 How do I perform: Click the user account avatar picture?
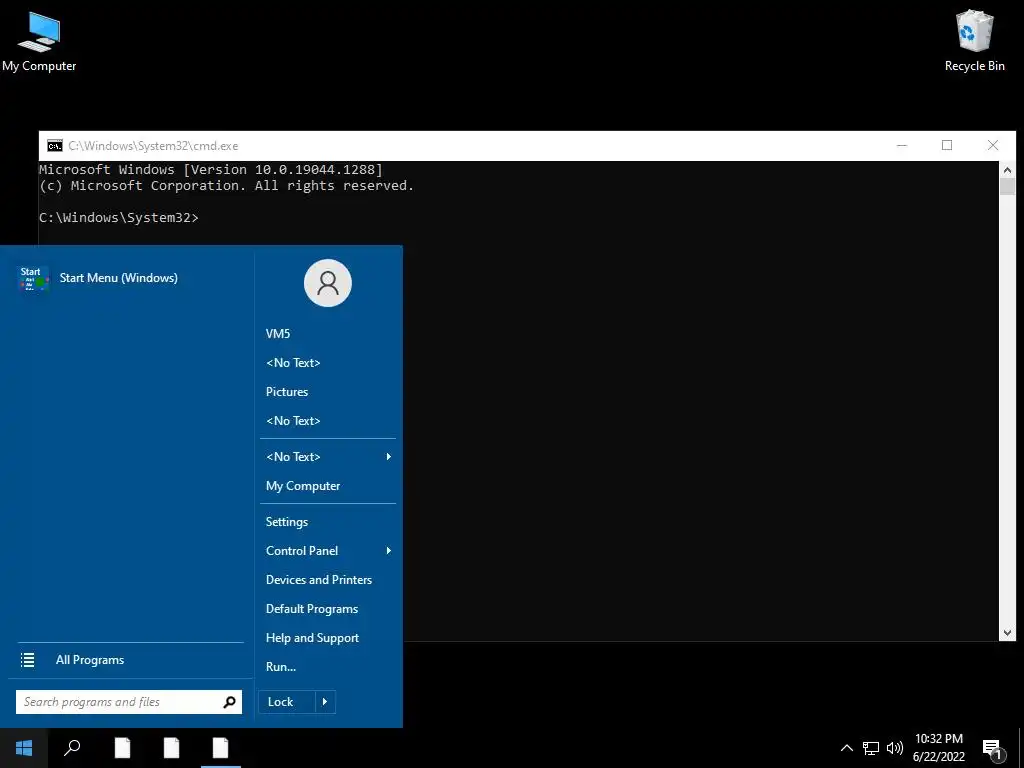328,283
